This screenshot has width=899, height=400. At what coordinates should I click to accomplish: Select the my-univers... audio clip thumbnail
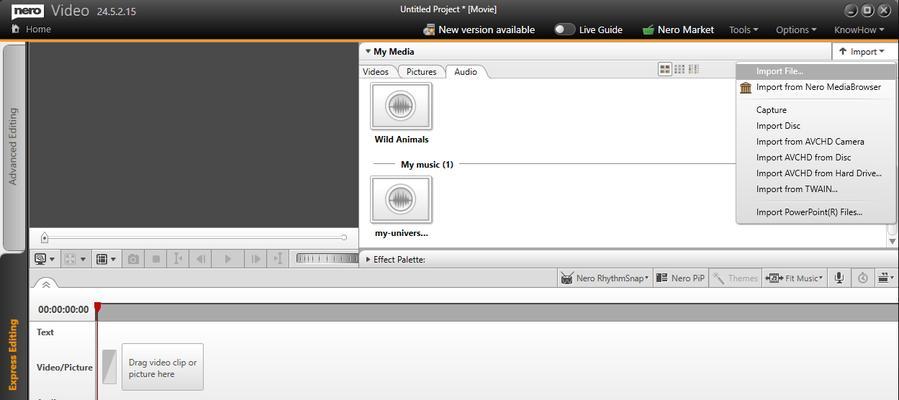pyautogui.click(x=401, y=199)
